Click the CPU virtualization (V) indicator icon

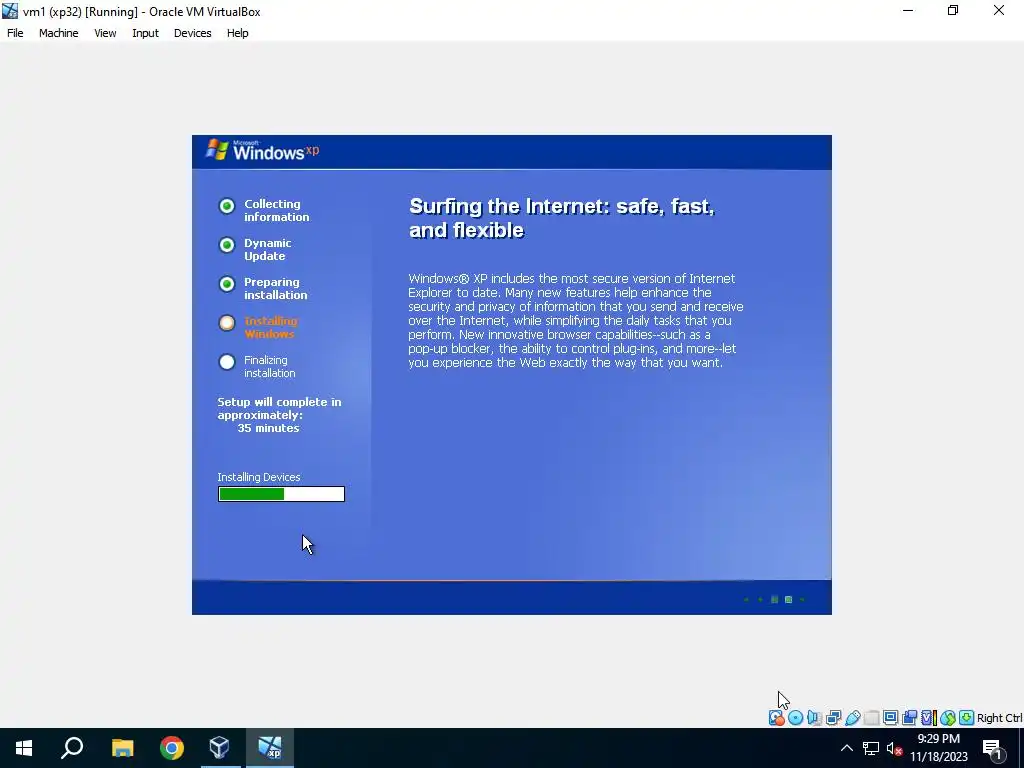tap(928, 718)
